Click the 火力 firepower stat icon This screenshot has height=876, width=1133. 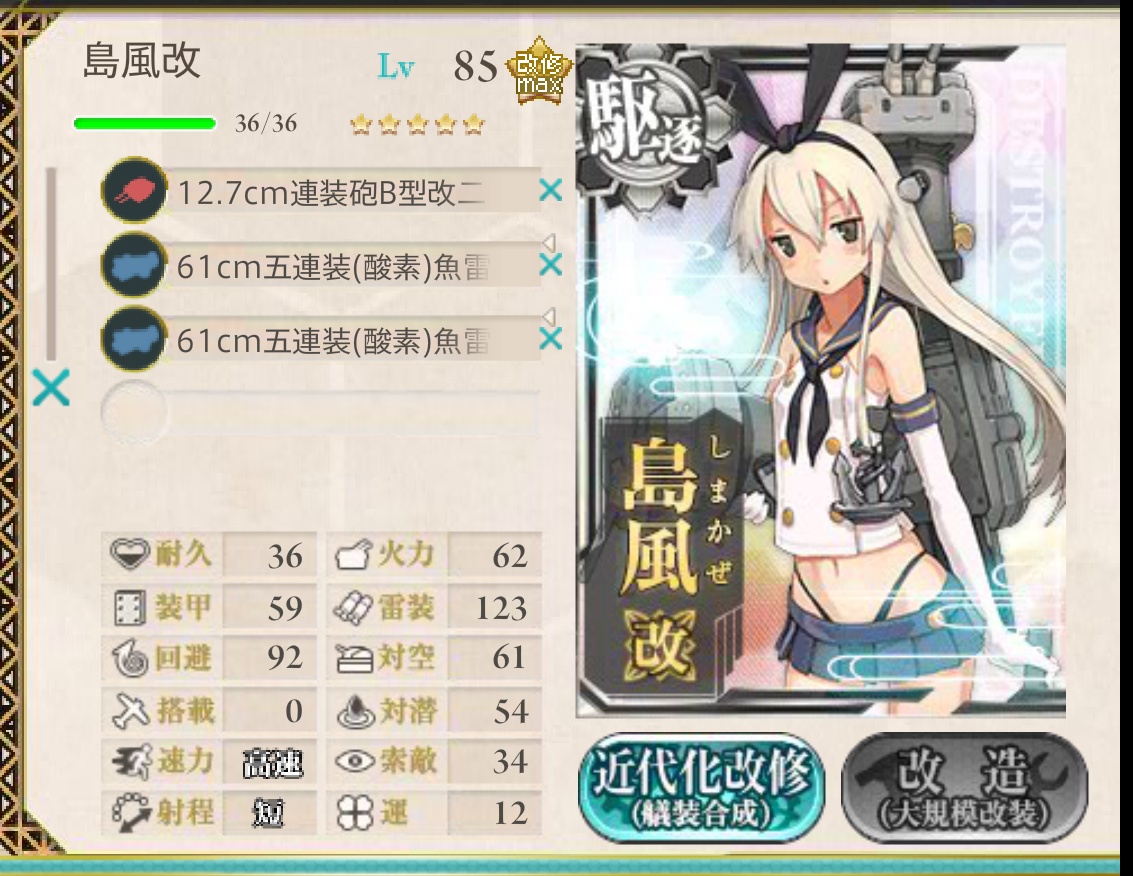[x=354, y=555]
